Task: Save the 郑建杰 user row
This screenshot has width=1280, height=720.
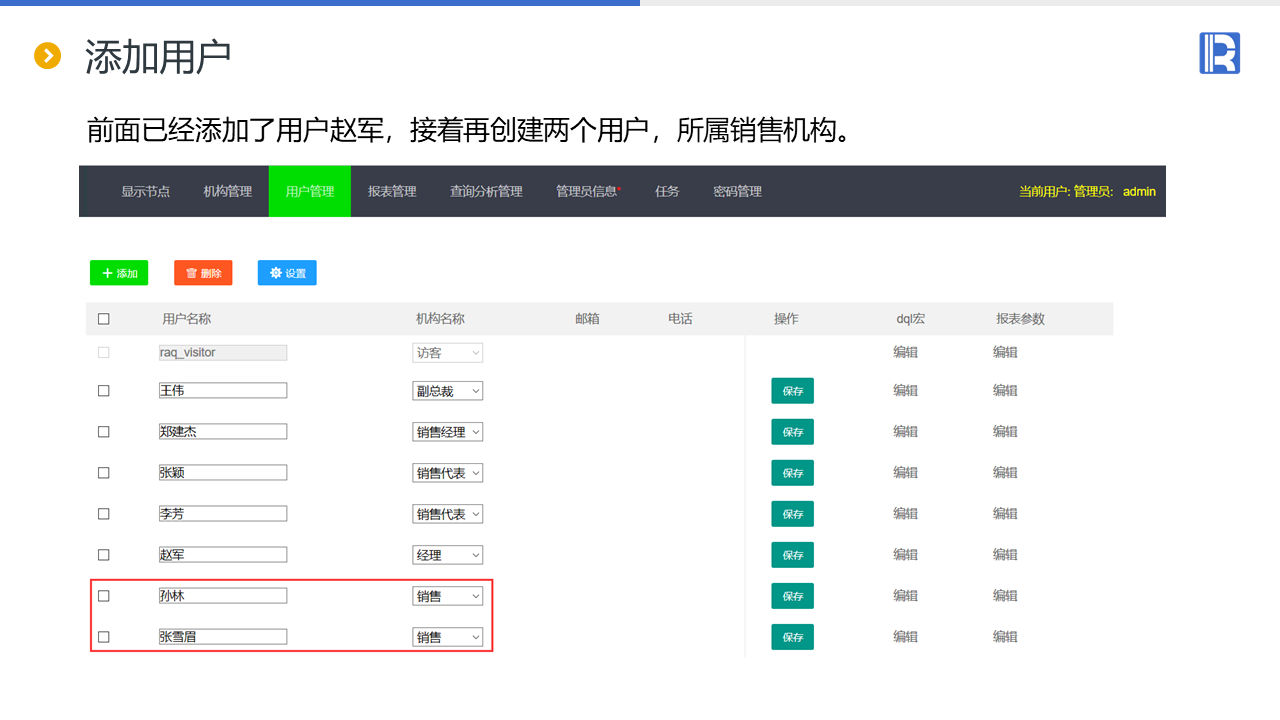Action: point(793,432)
